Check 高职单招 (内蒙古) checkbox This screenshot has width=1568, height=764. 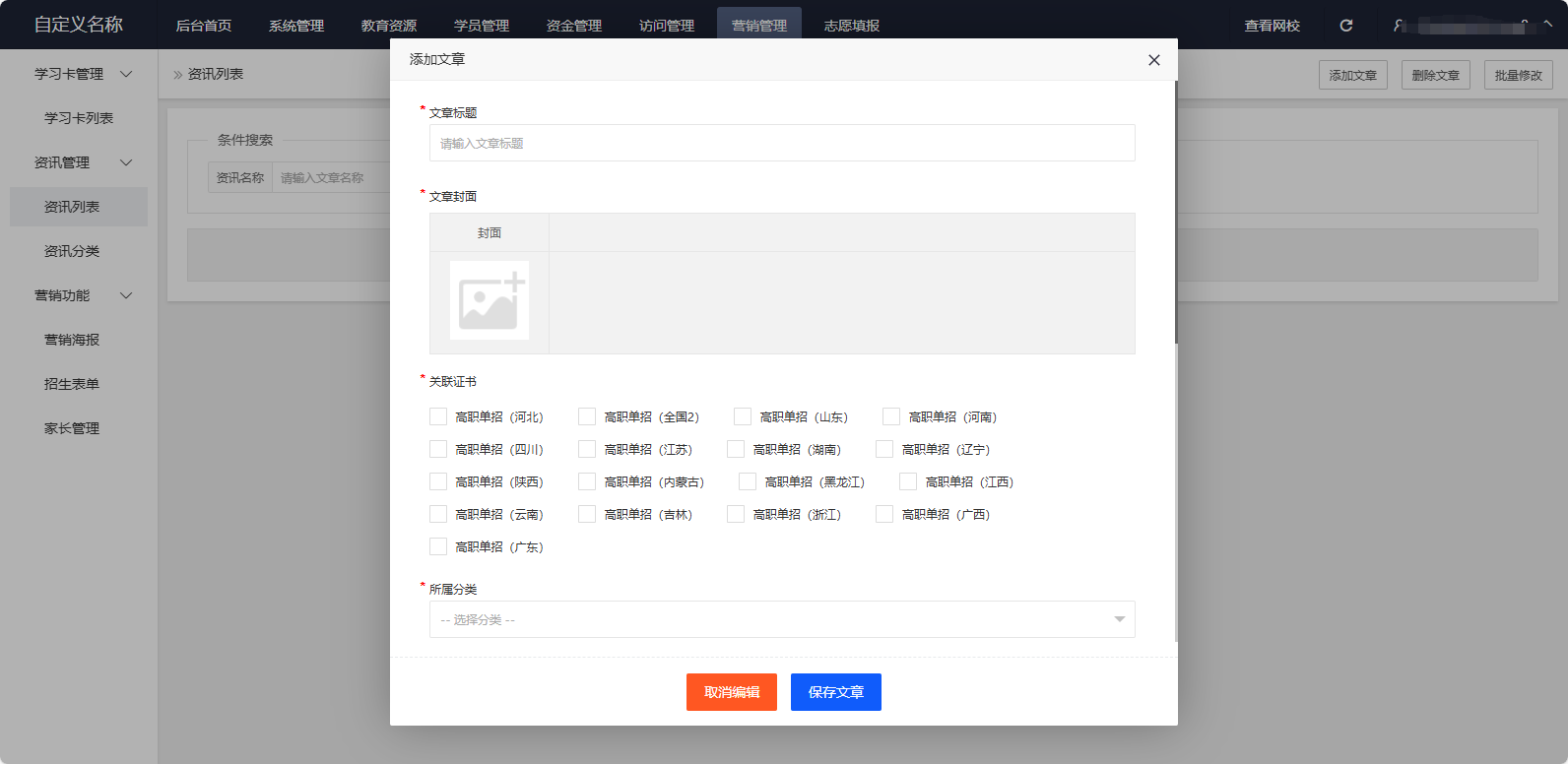pos(587,481)
